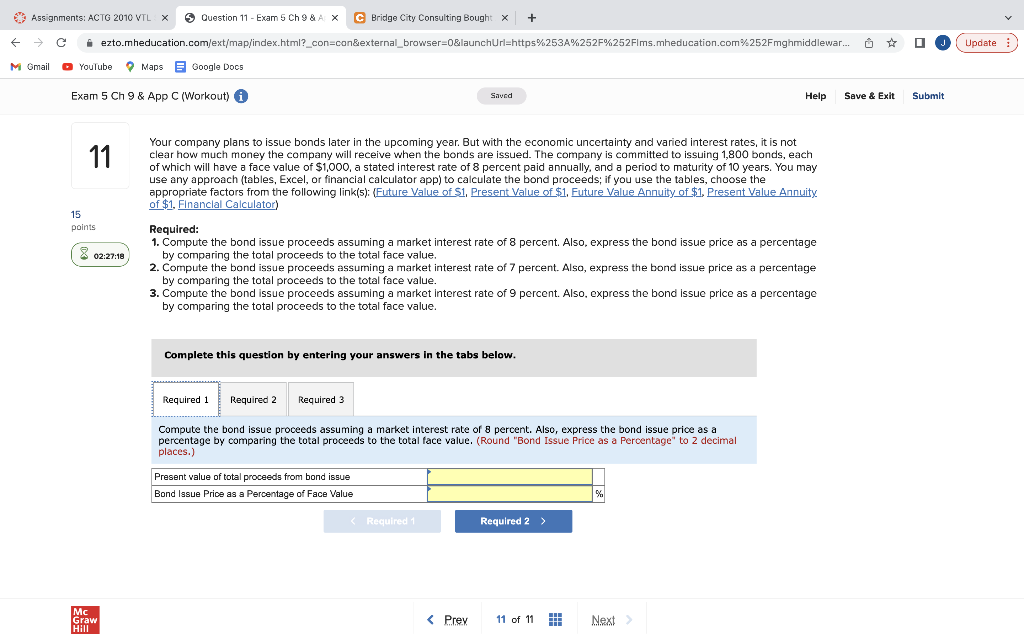Image resolution: width=1024 pixels, height=640 pixels.
Task: Open Maps bookmark
Action: 144,67
